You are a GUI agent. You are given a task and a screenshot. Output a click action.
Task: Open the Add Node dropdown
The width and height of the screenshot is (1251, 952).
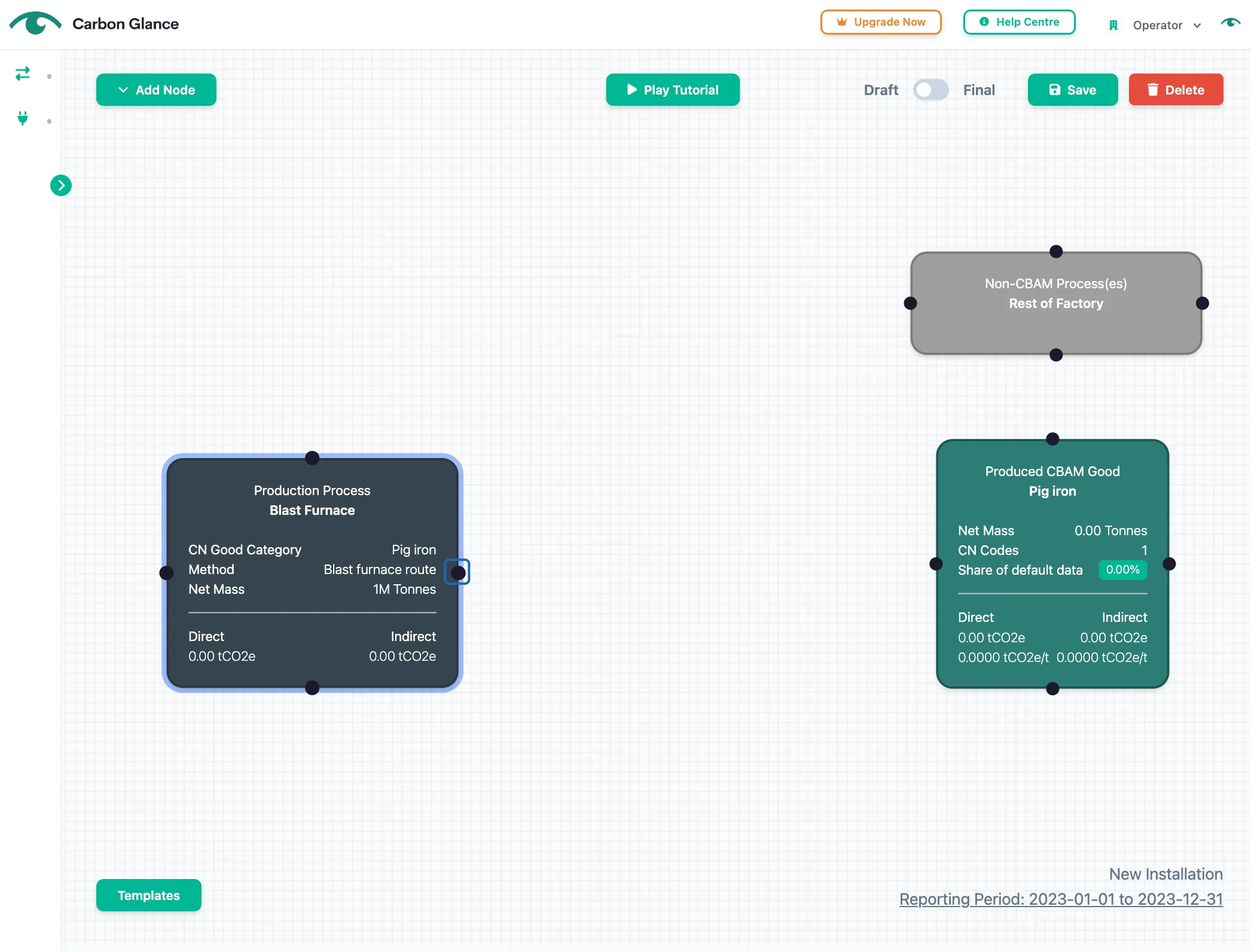(156, 90)
